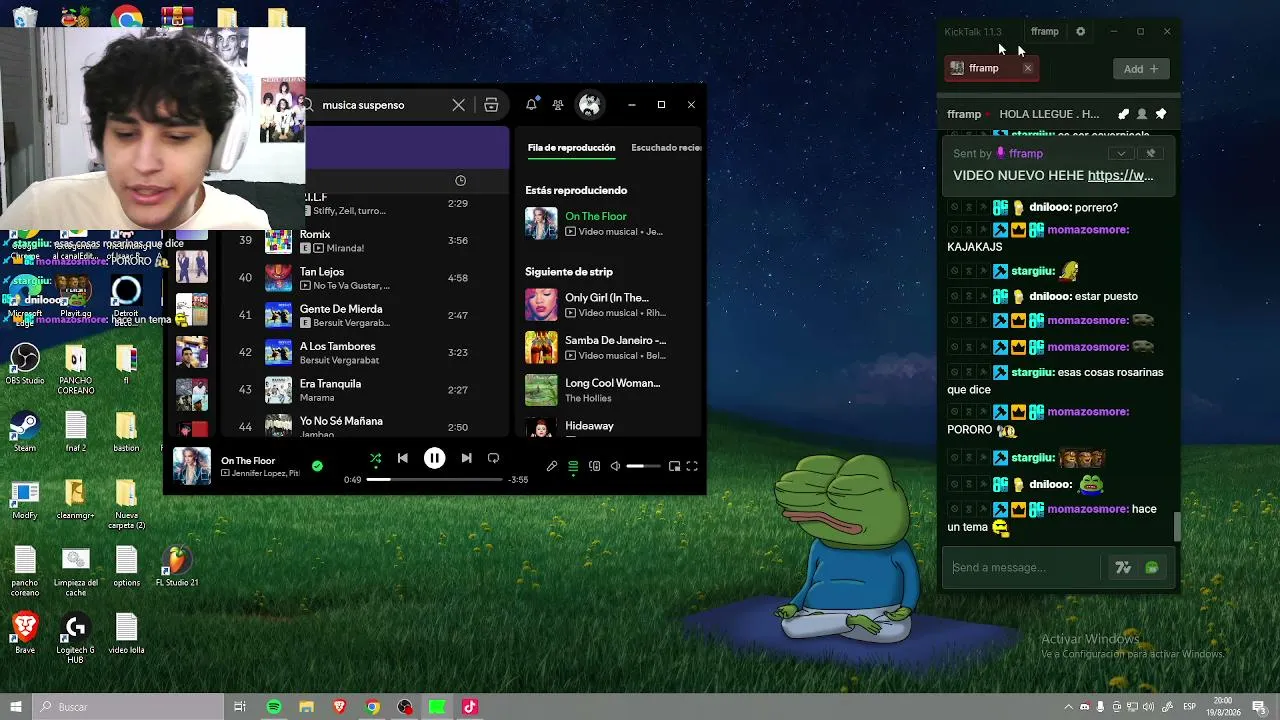Ban user icon on 'estar puesto' message
The image size is (1280, 720).
pos(954,296)
